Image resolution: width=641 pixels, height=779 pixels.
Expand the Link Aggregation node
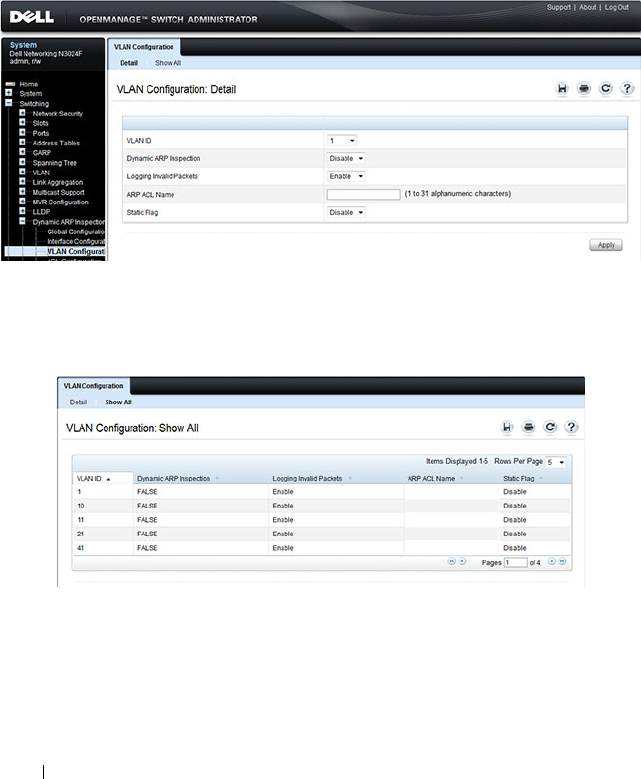pos(22,182)
